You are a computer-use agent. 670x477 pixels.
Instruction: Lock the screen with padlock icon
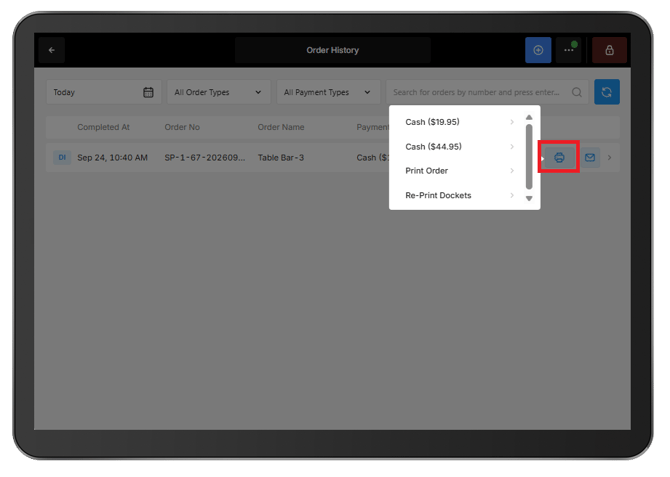tap(609, 50)
